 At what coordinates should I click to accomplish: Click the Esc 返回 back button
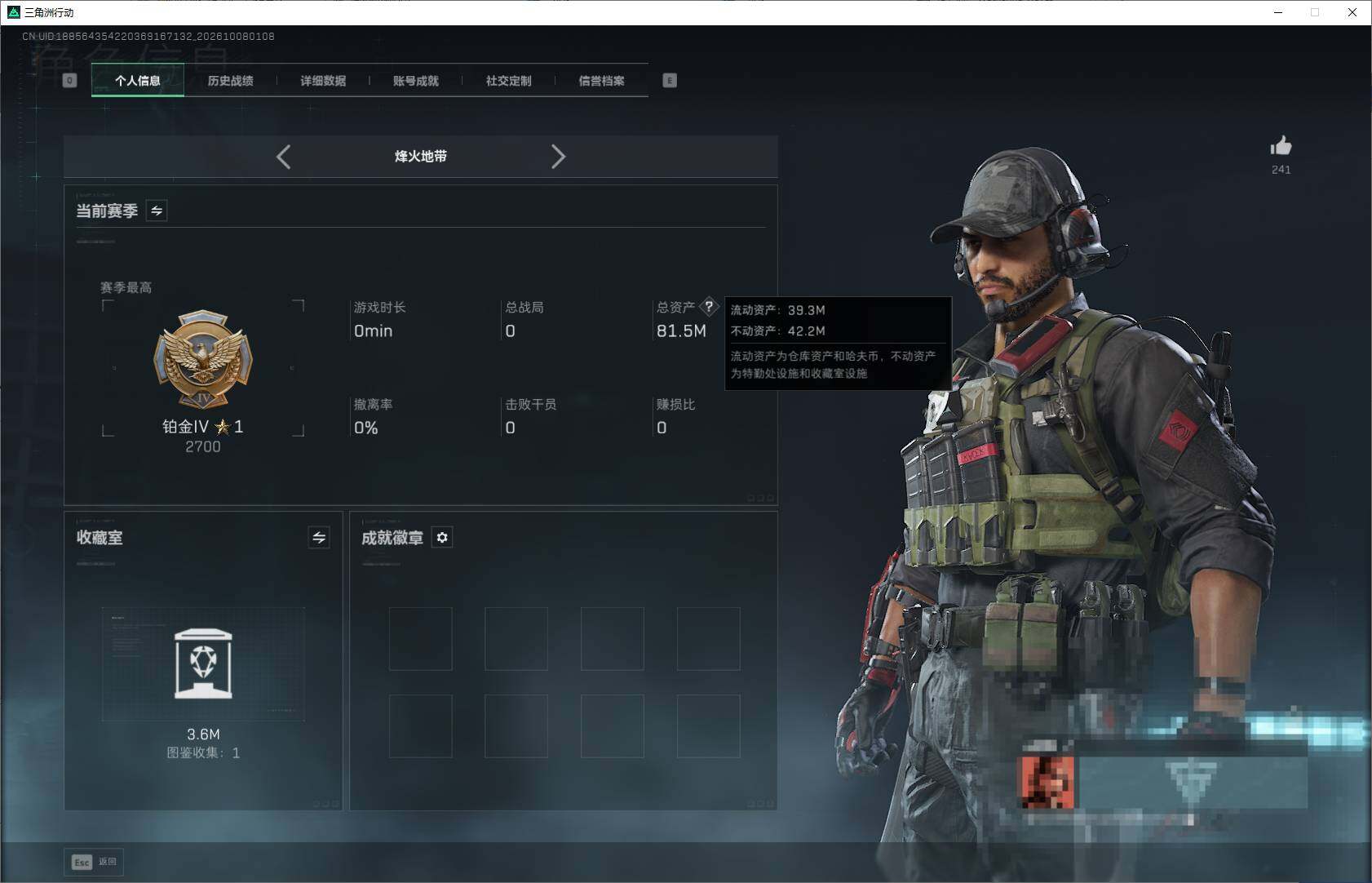[94, 862]
